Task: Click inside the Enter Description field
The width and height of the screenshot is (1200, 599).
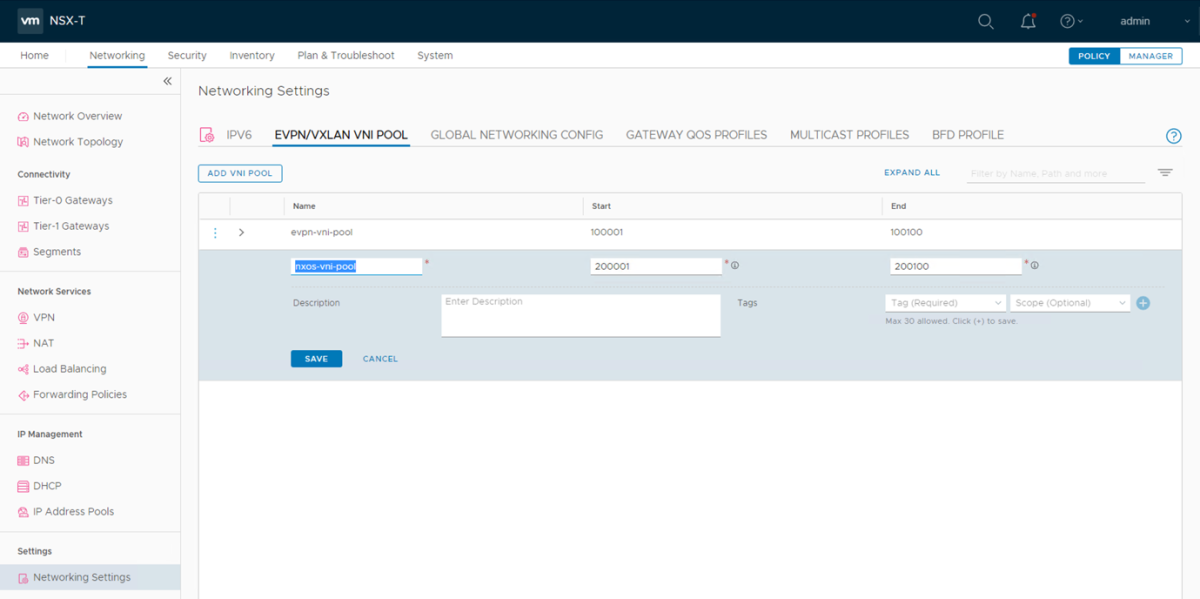Action: 580,314
